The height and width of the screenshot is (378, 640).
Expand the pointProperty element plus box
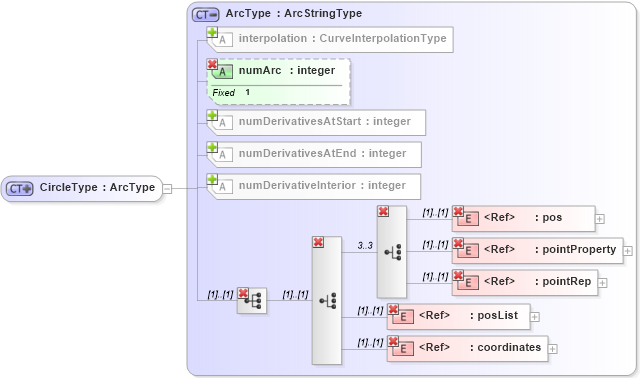click(628, 251)
